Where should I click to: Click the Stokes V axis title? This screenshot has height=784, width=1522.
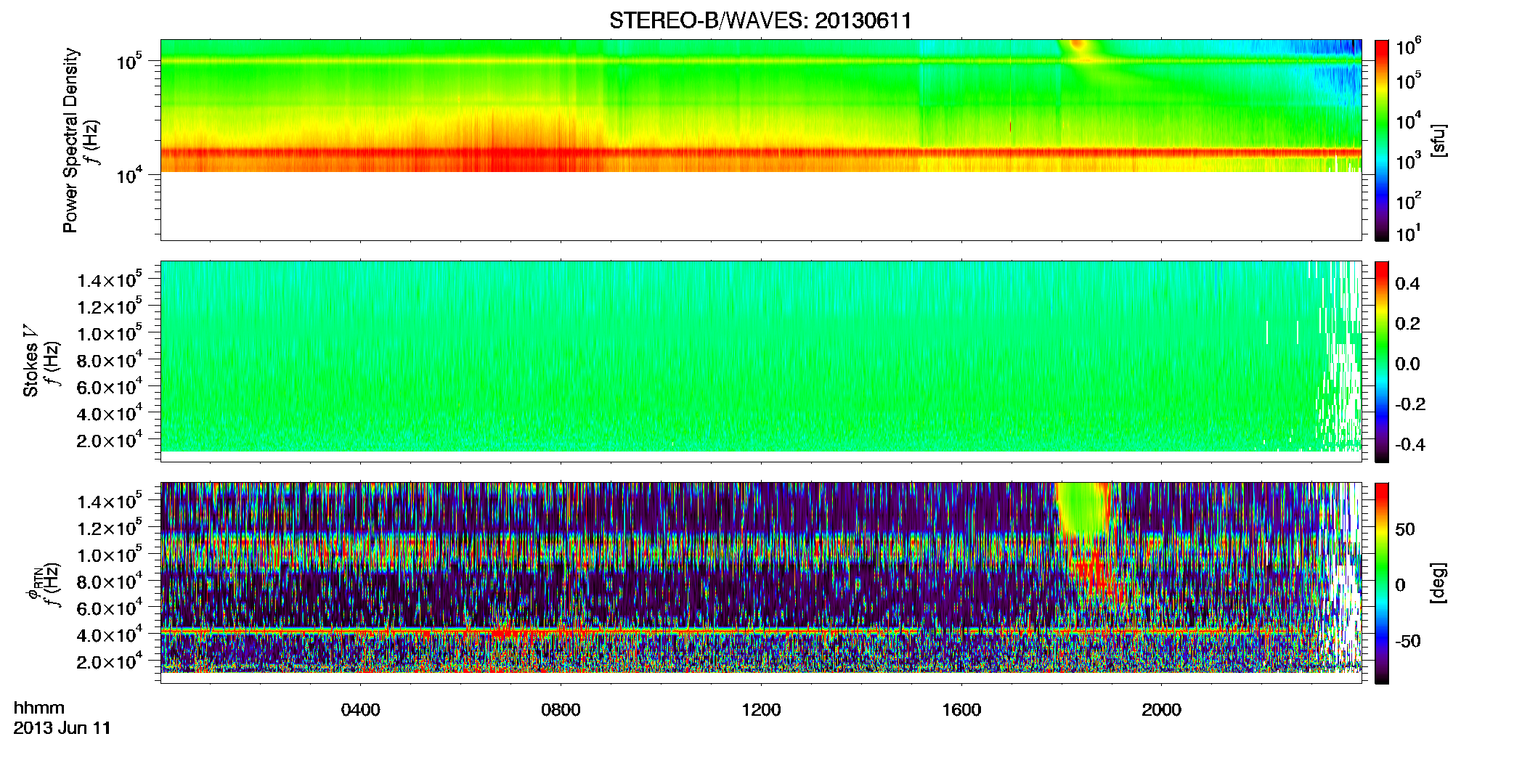coord(30,362)
